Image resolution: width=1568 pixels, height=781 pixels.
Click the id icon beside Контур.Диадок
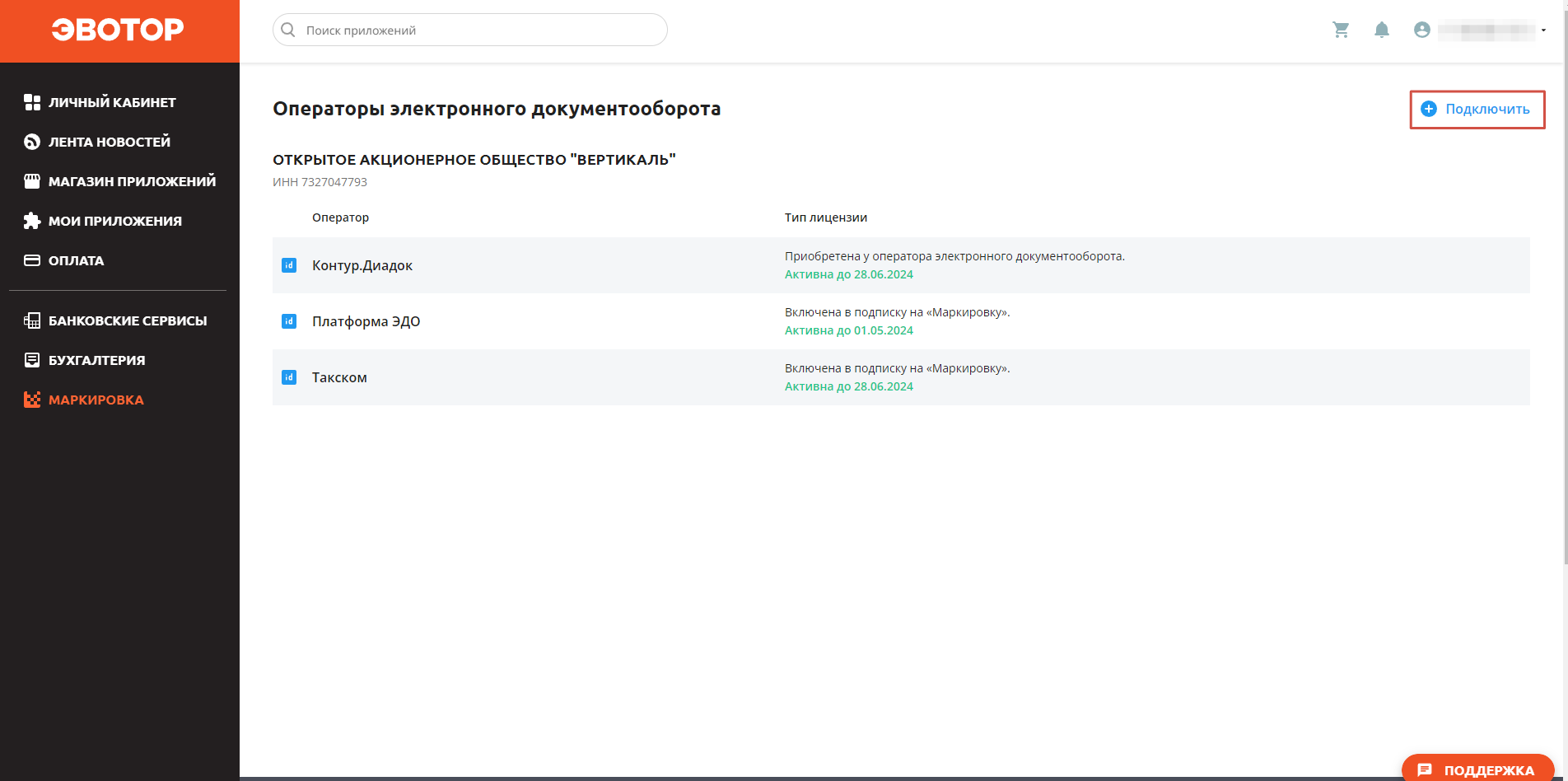point(289,265)
